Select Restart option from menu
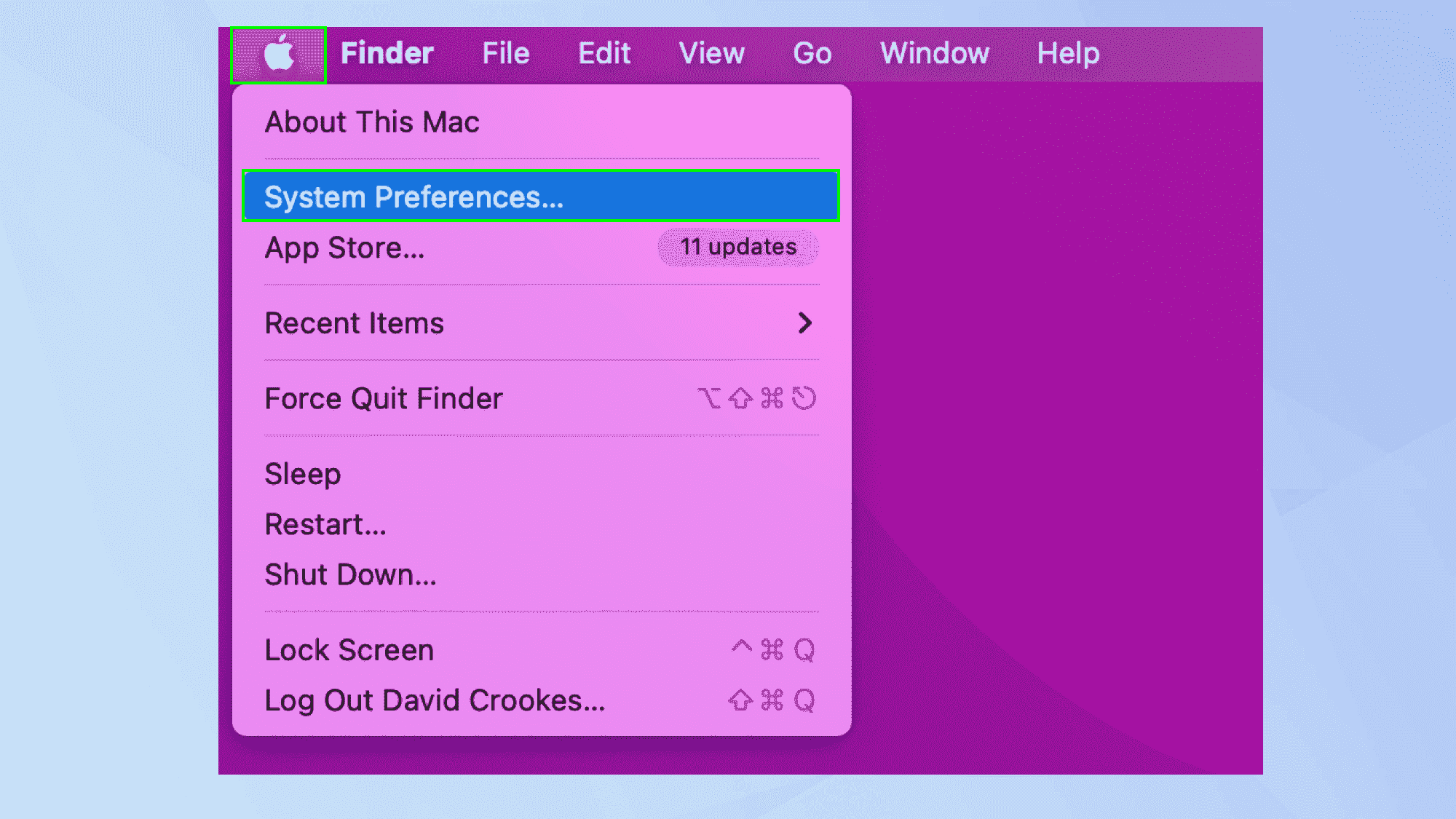This screenshot has height=819, width=1456. pyautogui.click(x=325, y=524)
